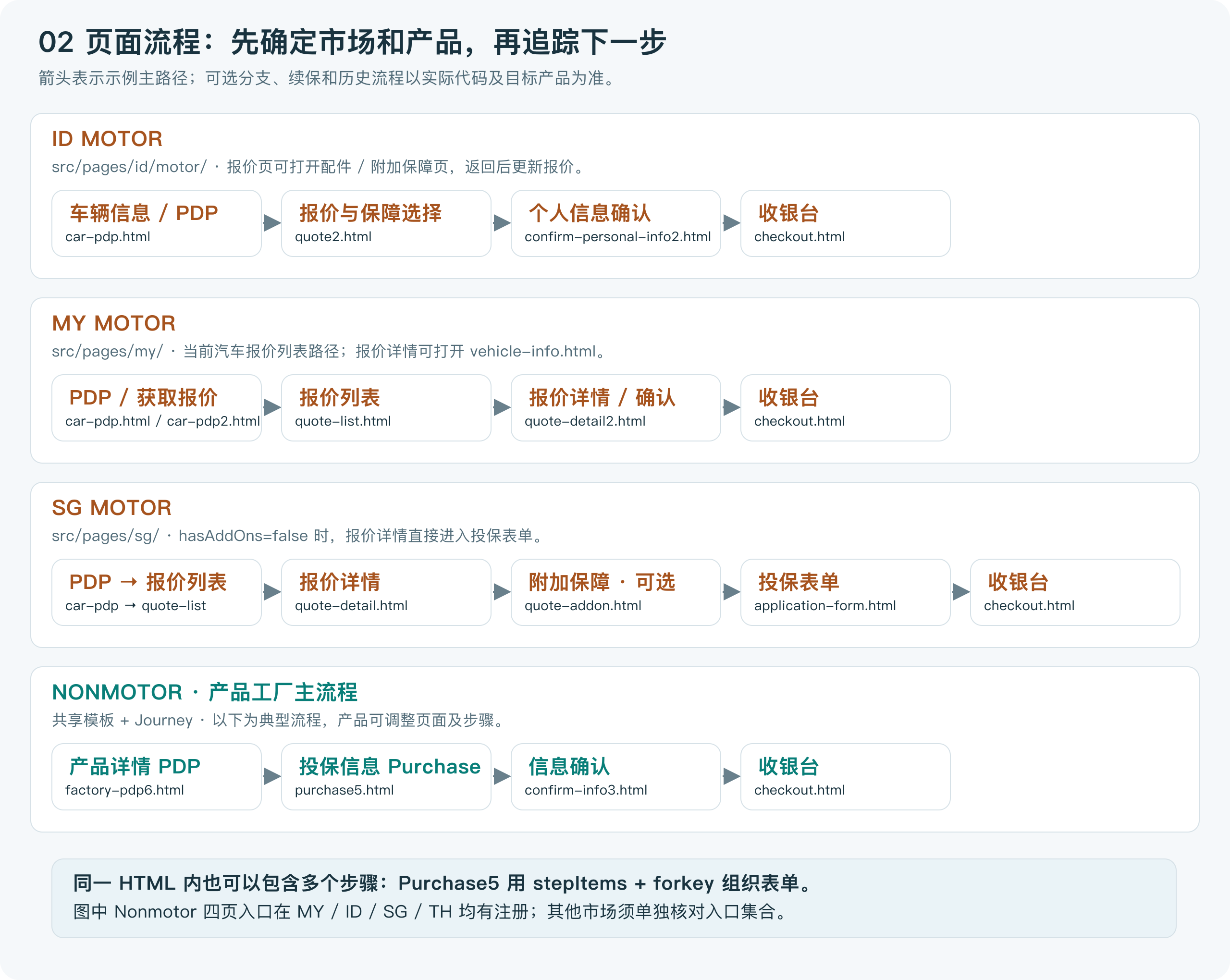The width and height of the screenshot is (1230, 980).
Task: Click the car-pdp.html / car-pdp2.html filename text
Action: click(x=162, y=421)
